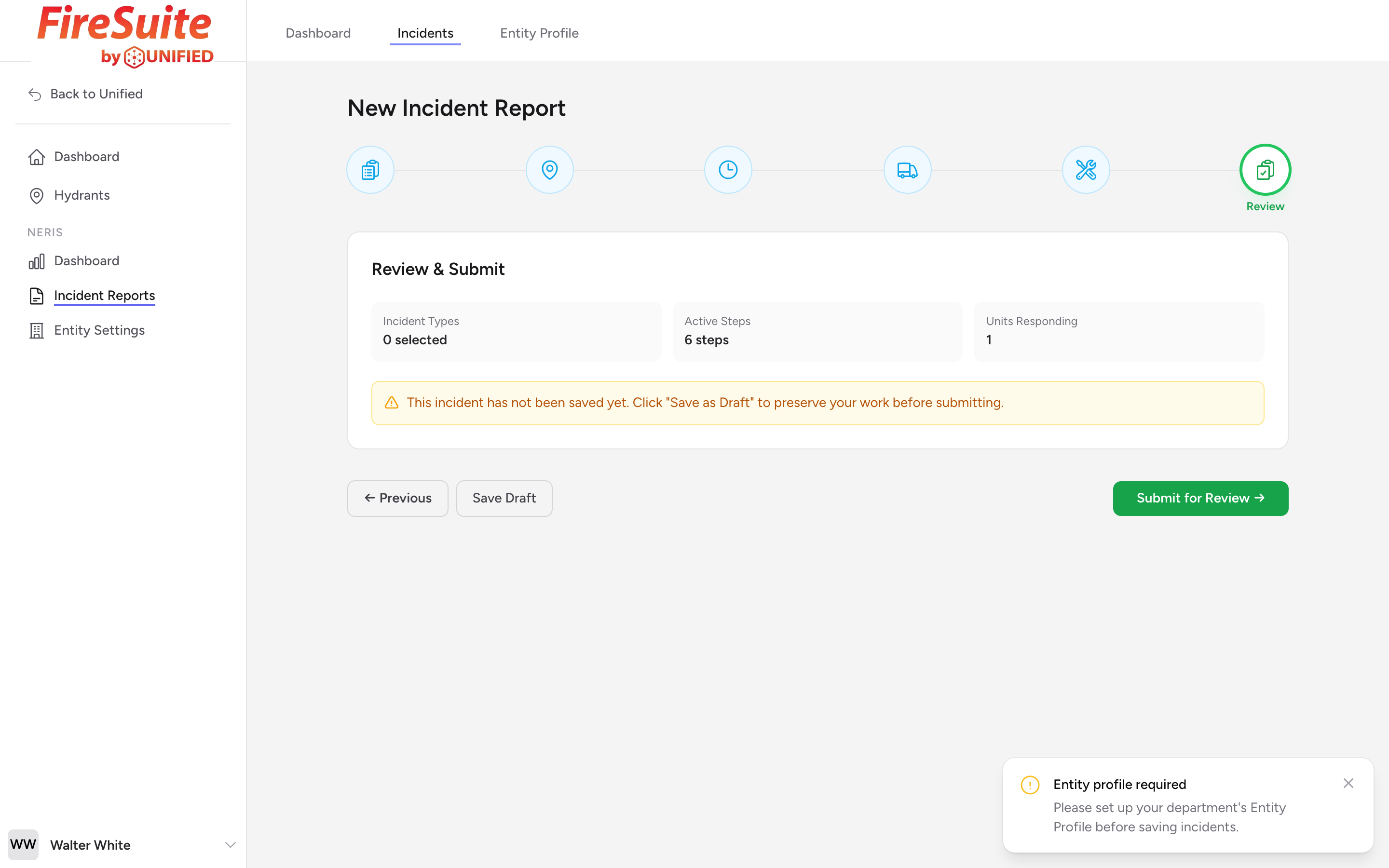Image resolution: width=1389 pixels, height=868 pixels.
Task: Open the Entity Profile tab
Action: pos(539,33)
